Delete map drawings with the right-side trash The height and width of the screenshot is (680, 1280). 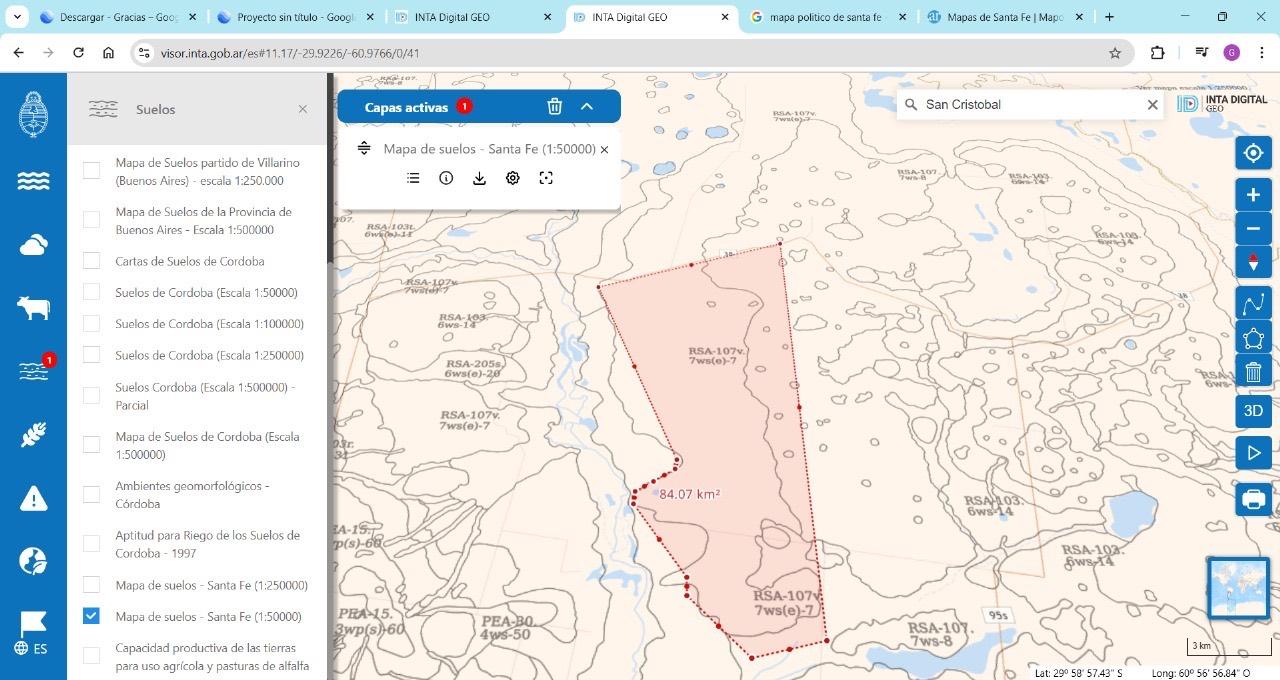pyautogui.click(x=1253, y=372)
